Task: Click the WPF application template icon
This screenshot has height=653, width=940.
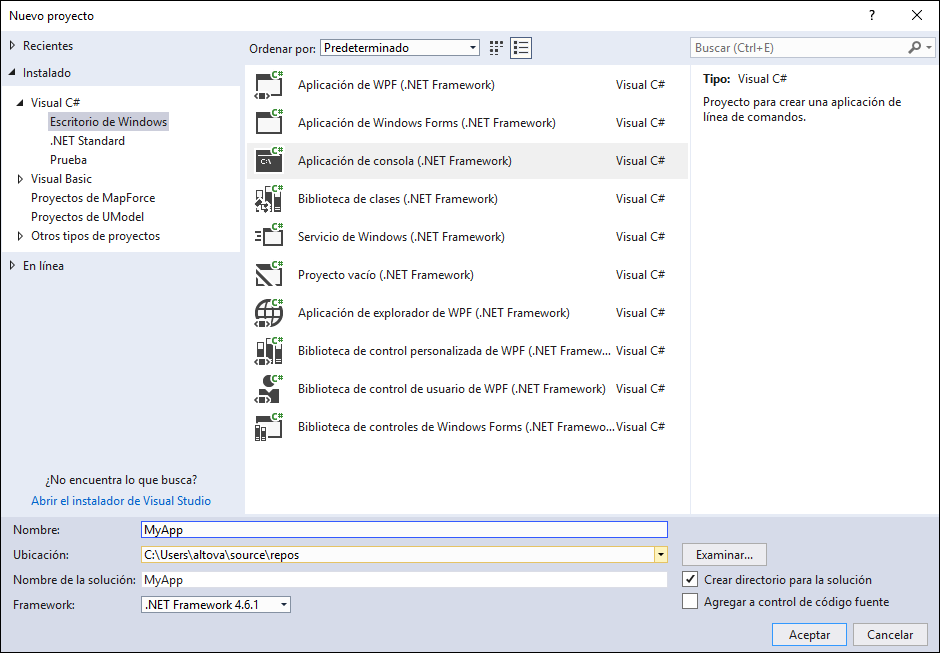Action: (x=269, y=85)
